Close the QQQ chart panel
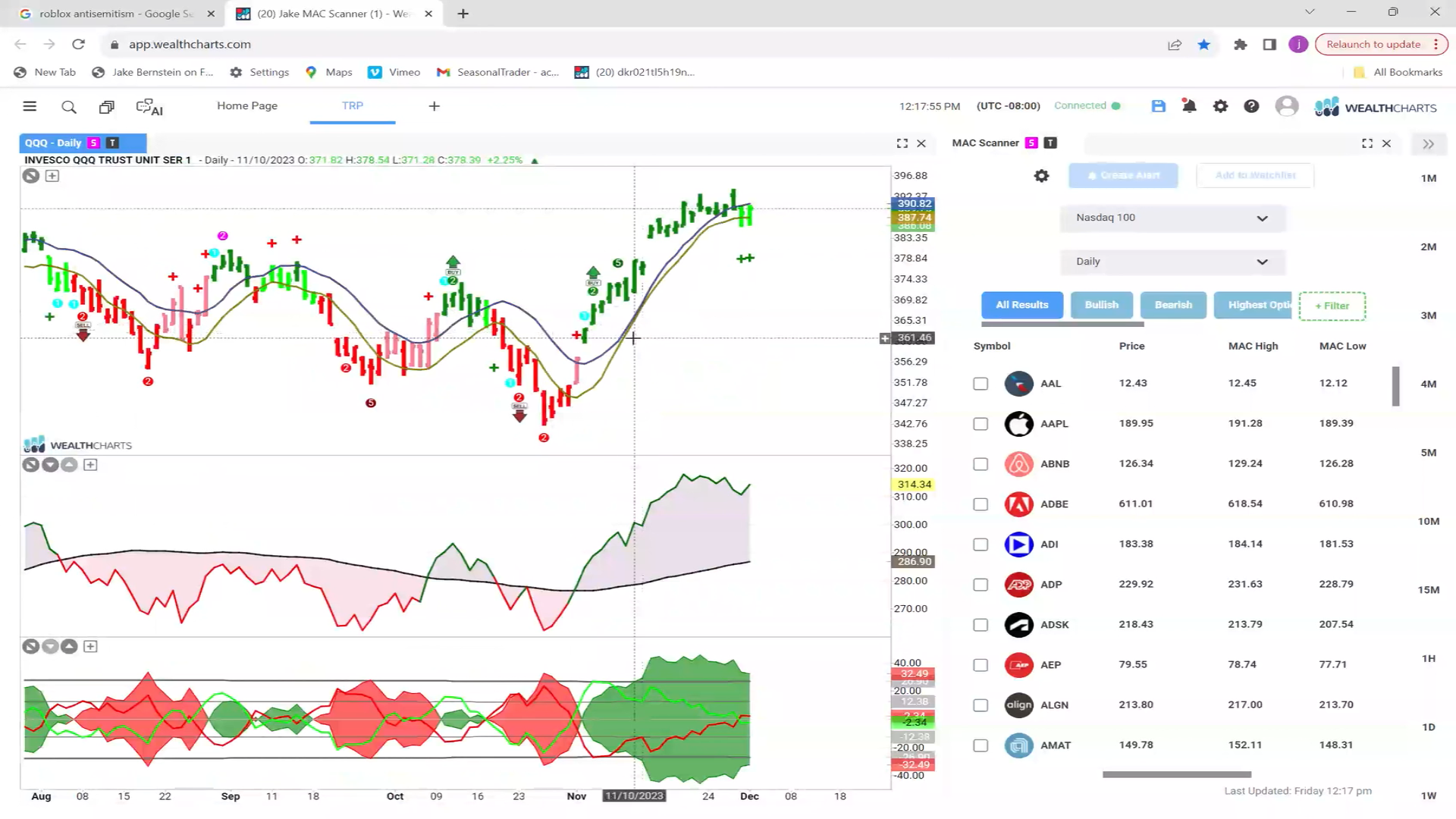Screen dimensions: 1456x819 click(x=921, y=143)
